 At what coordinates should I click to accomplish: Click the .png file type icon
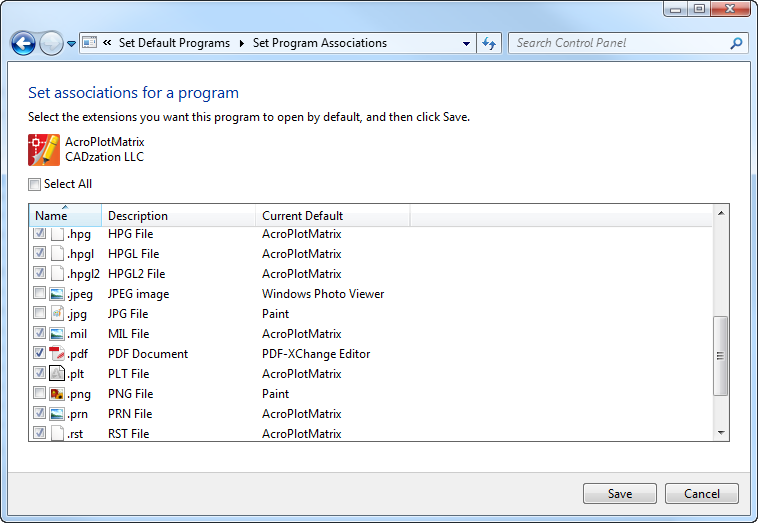tap(57, 394)
